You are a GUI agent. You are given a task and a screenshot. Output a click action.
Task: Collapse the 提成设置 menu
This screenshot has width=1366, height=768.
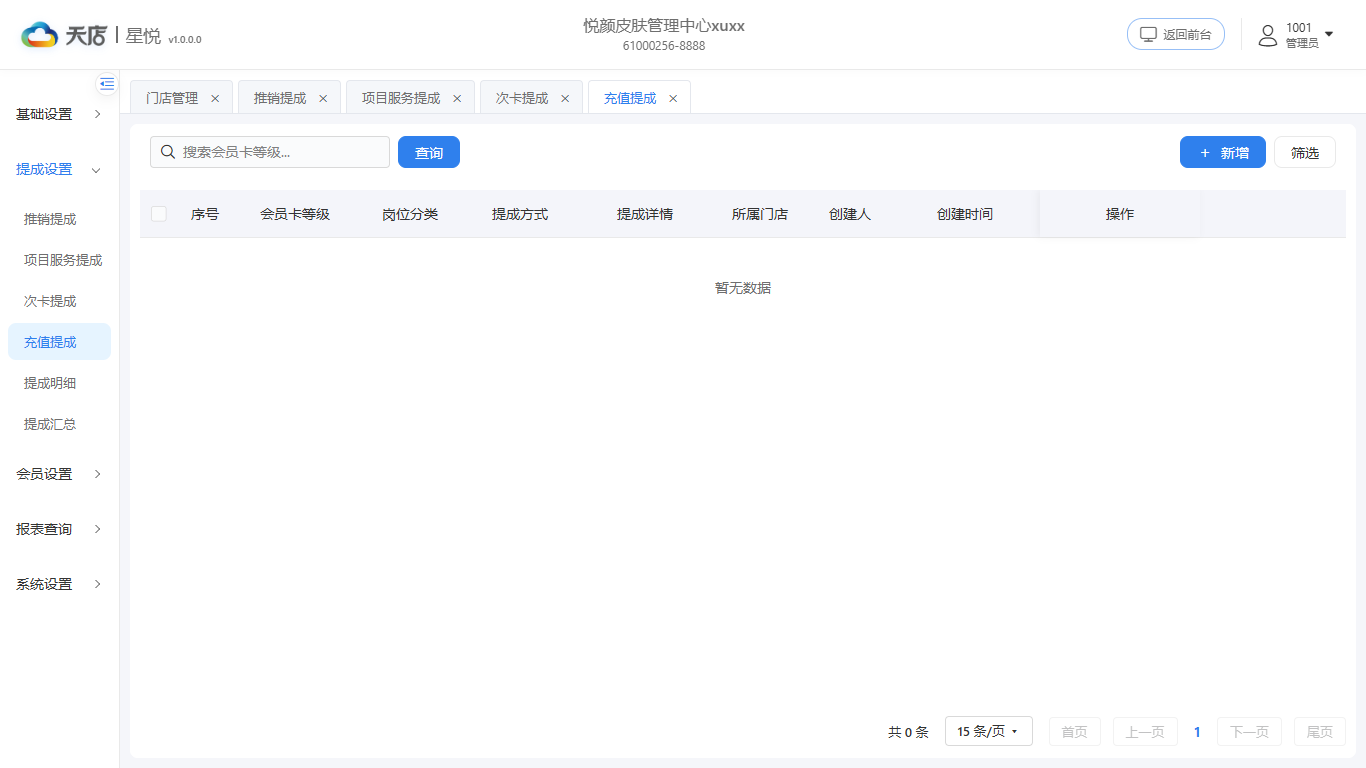click(x=59, y=169)
